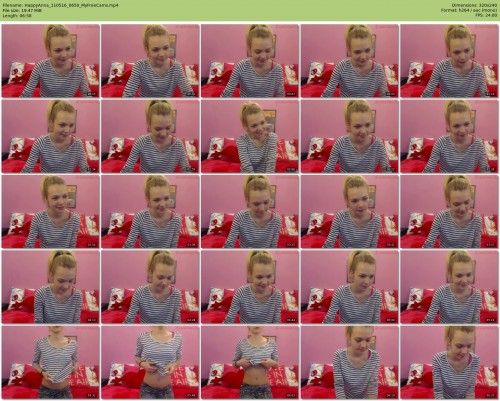Select the fourth thumbnail in the bottom row
The height and width of the screenshot is (401, 500).
click(349, 362)
